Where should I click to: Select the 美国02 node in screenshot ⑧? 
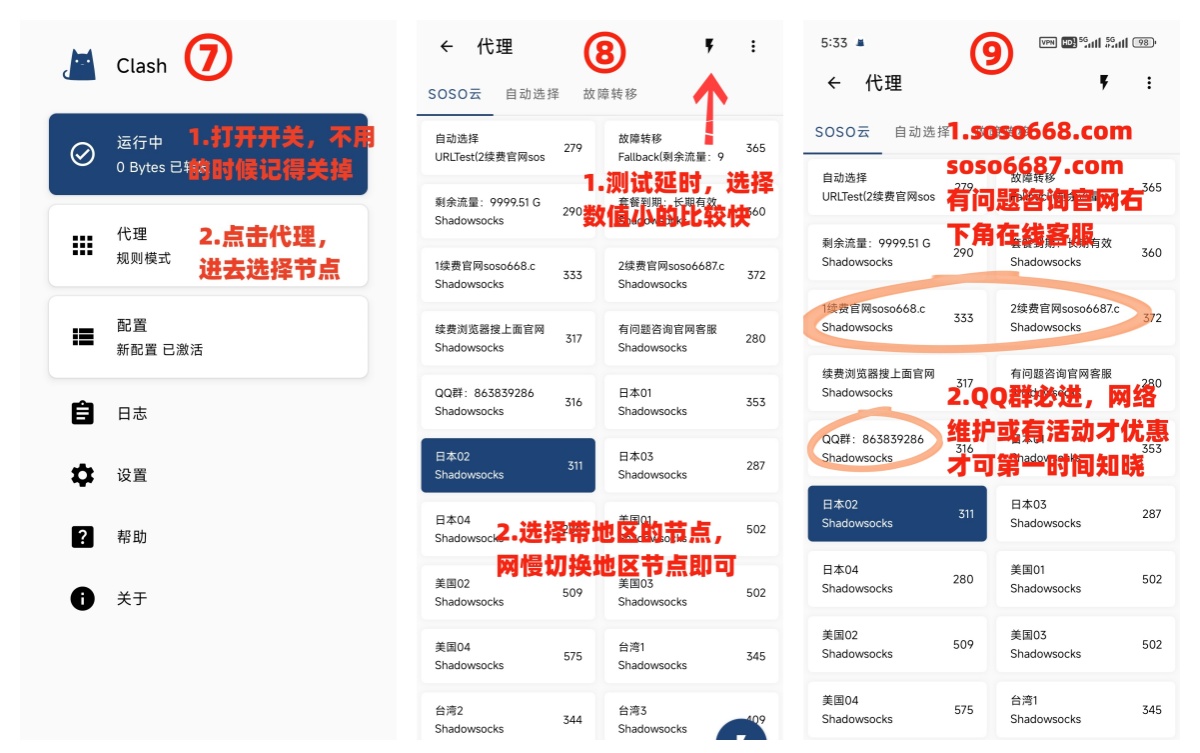(x=508, y=592)
